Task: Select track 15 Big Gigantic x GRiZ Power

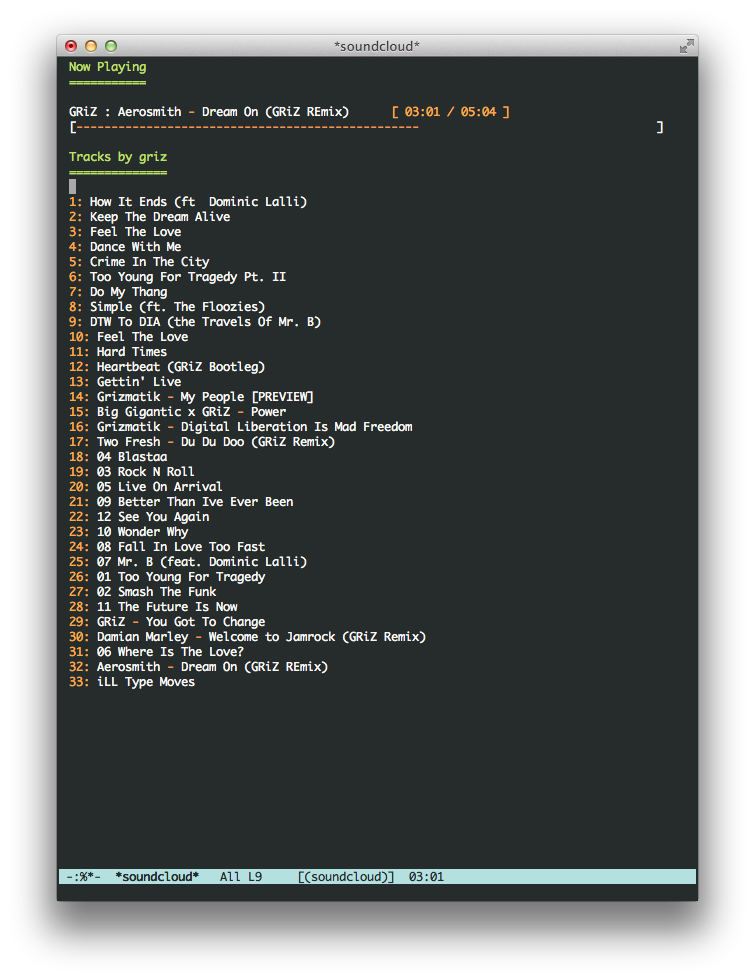Action: click(x=178, y=412)
